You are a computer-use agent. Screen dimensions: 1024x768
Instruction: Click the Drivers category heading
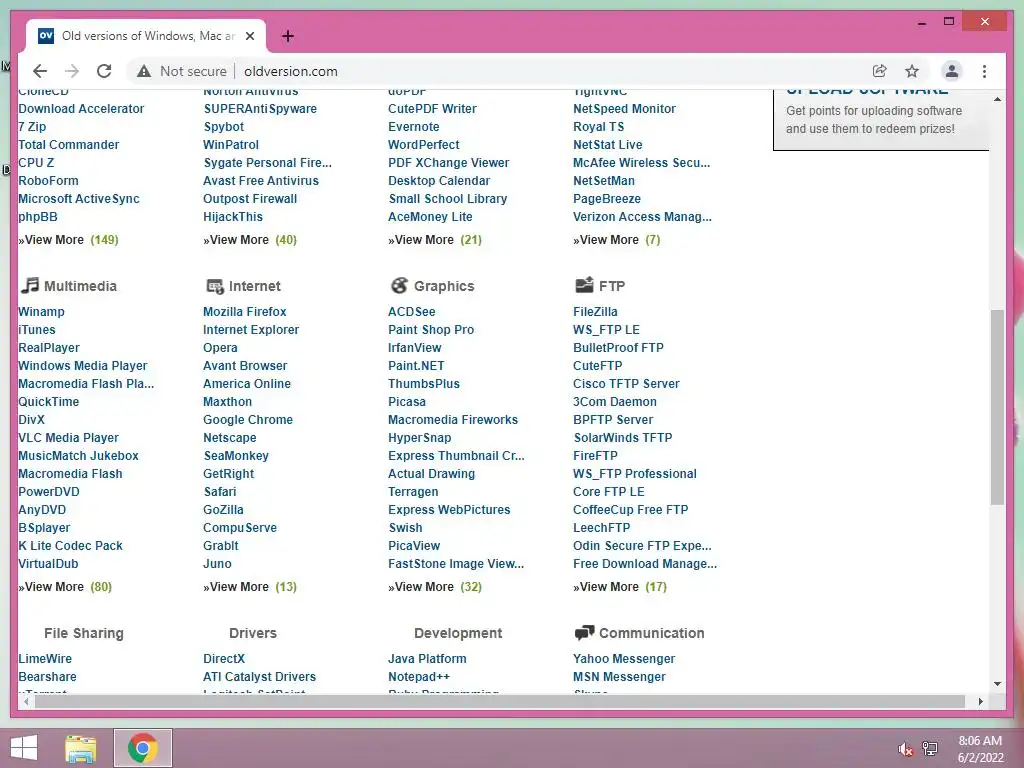(253, 633)
